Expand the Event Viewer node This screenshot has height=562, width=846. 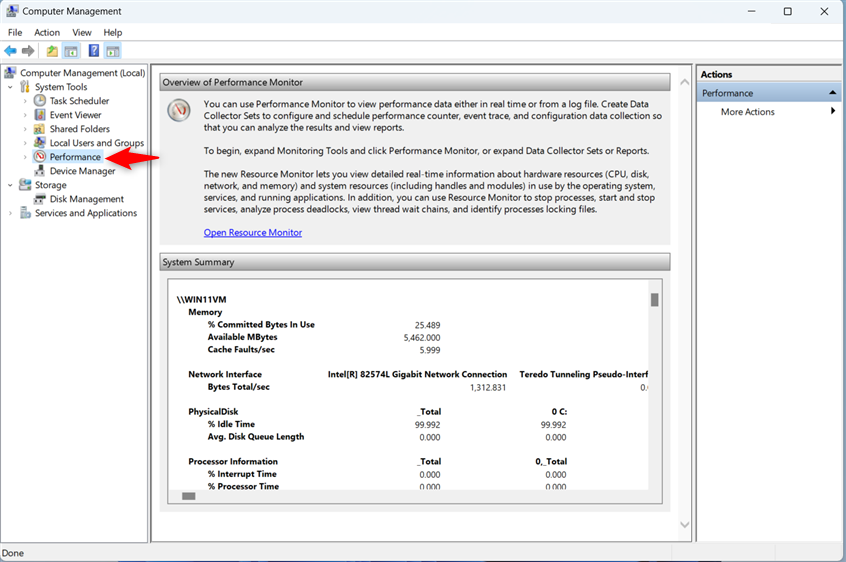(25, 115)
